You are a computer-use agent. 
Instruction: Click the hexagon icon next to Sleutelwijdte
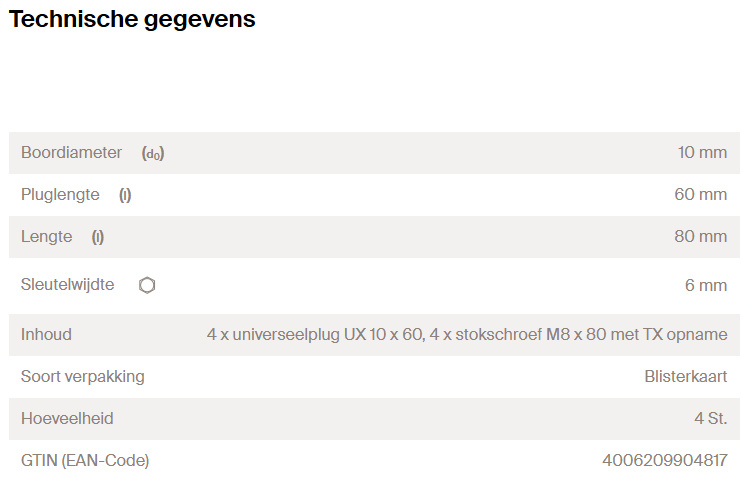pos(147,285)
